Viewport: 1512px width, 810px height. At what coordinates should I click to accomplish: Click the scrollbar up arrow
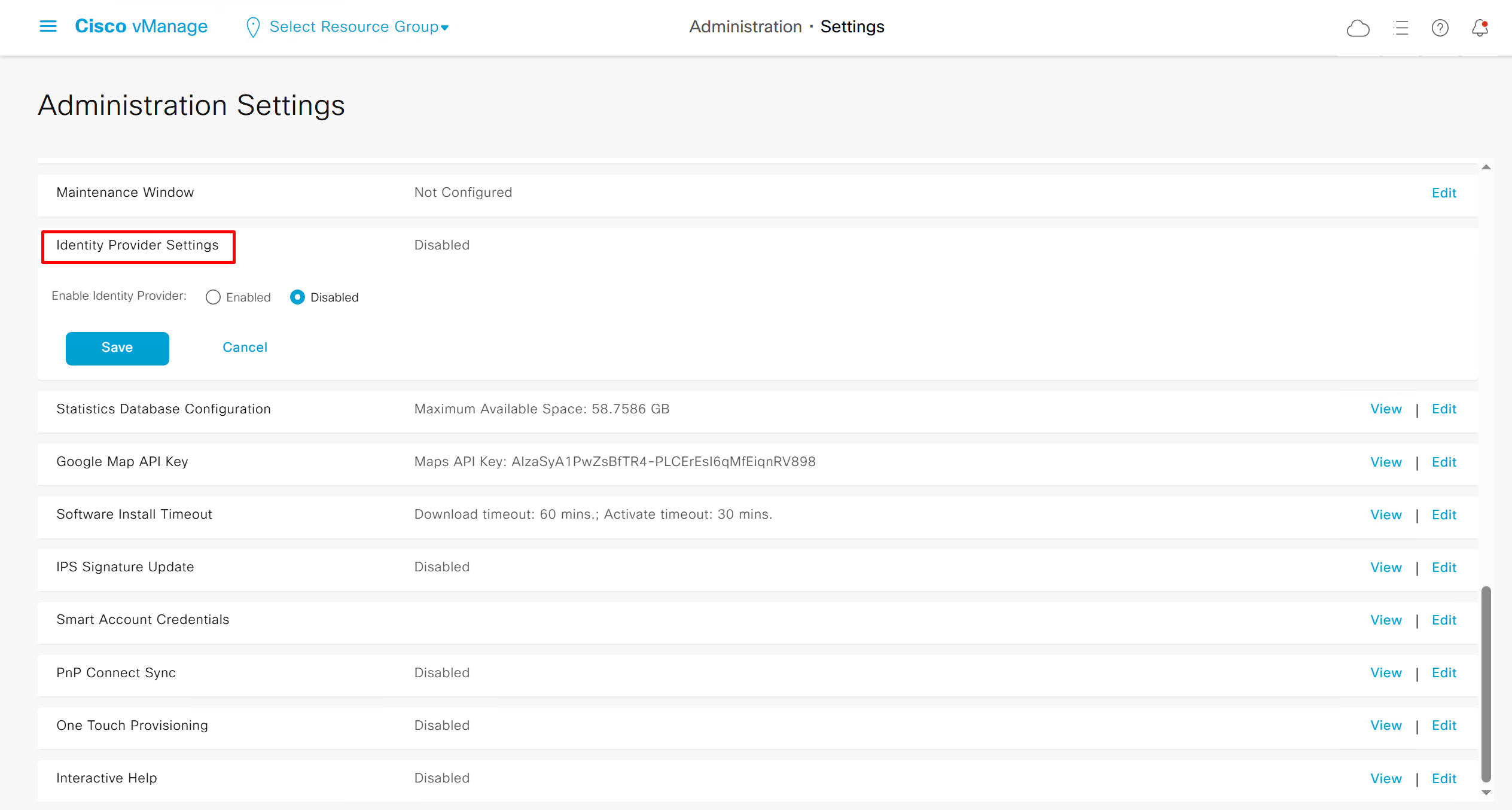[x=1486, y=168]
